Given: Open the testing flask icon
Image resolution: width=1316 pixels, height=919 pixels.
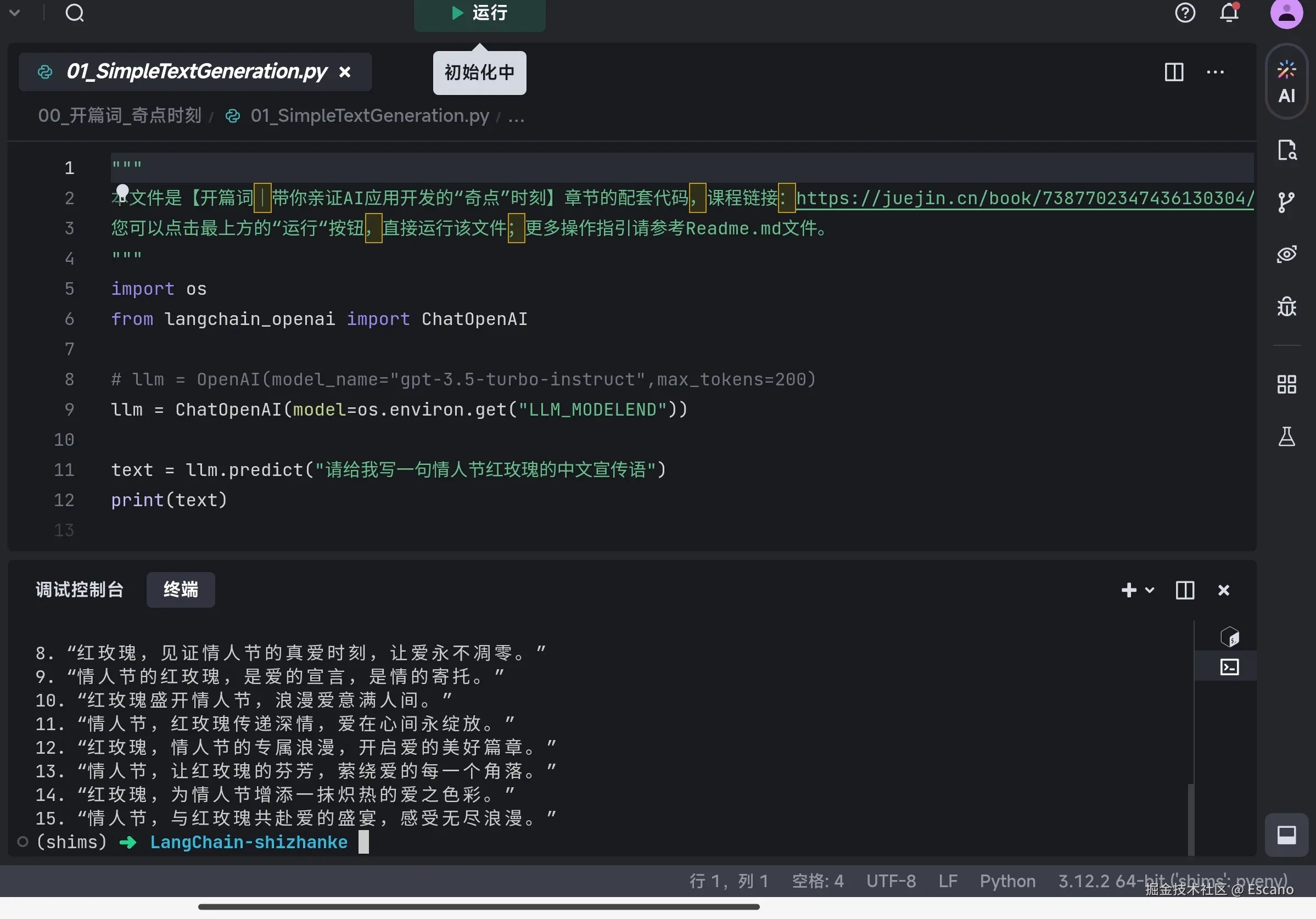Looking at the screenshot, I should (1287, 436).
